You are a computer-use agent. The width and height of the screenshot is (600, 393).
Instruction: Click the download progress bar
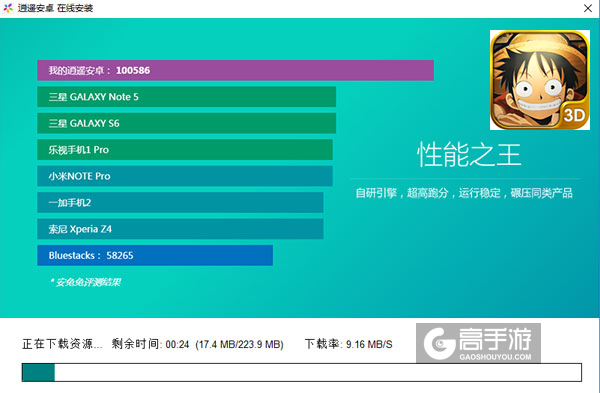click(x=302, y=372)
